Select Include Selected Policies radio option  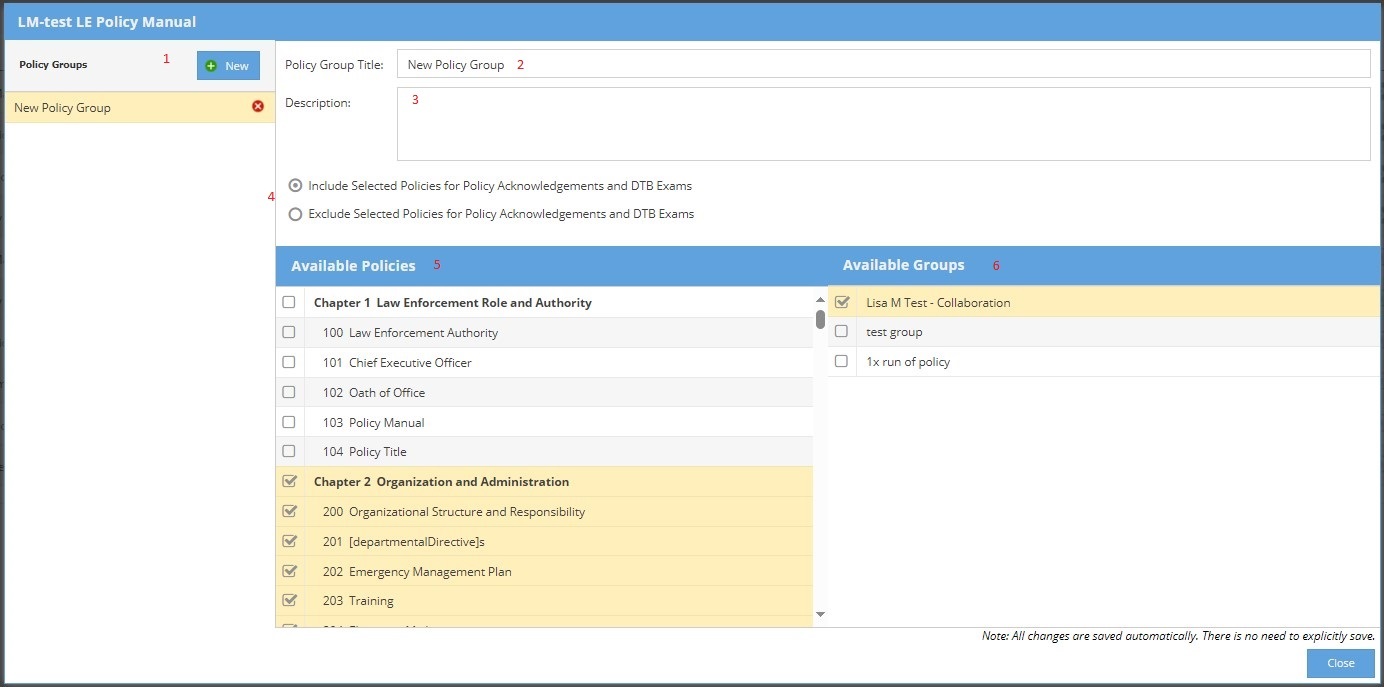coord(295,186)
